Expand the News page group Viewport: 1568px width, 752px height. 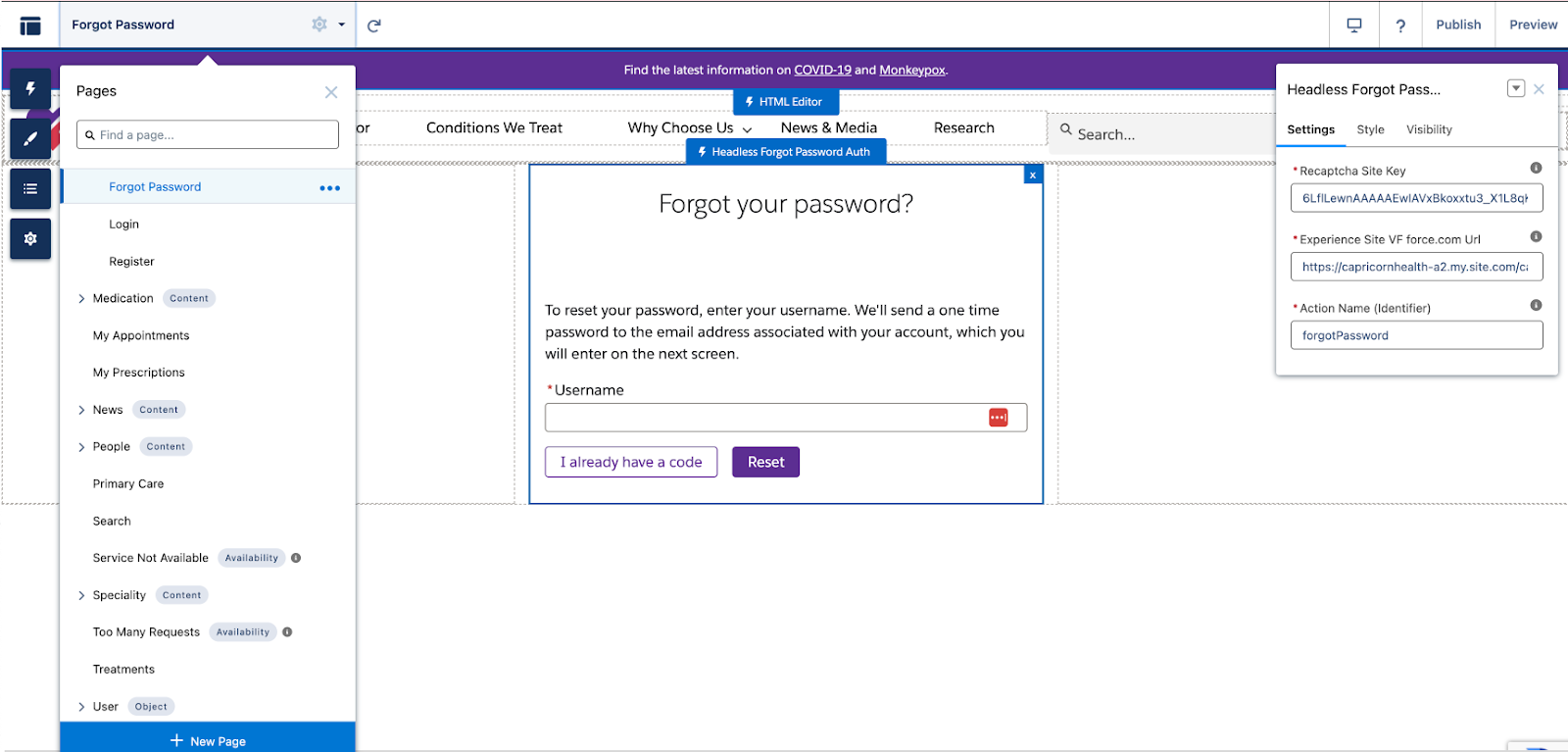click(x=81, y=410)
